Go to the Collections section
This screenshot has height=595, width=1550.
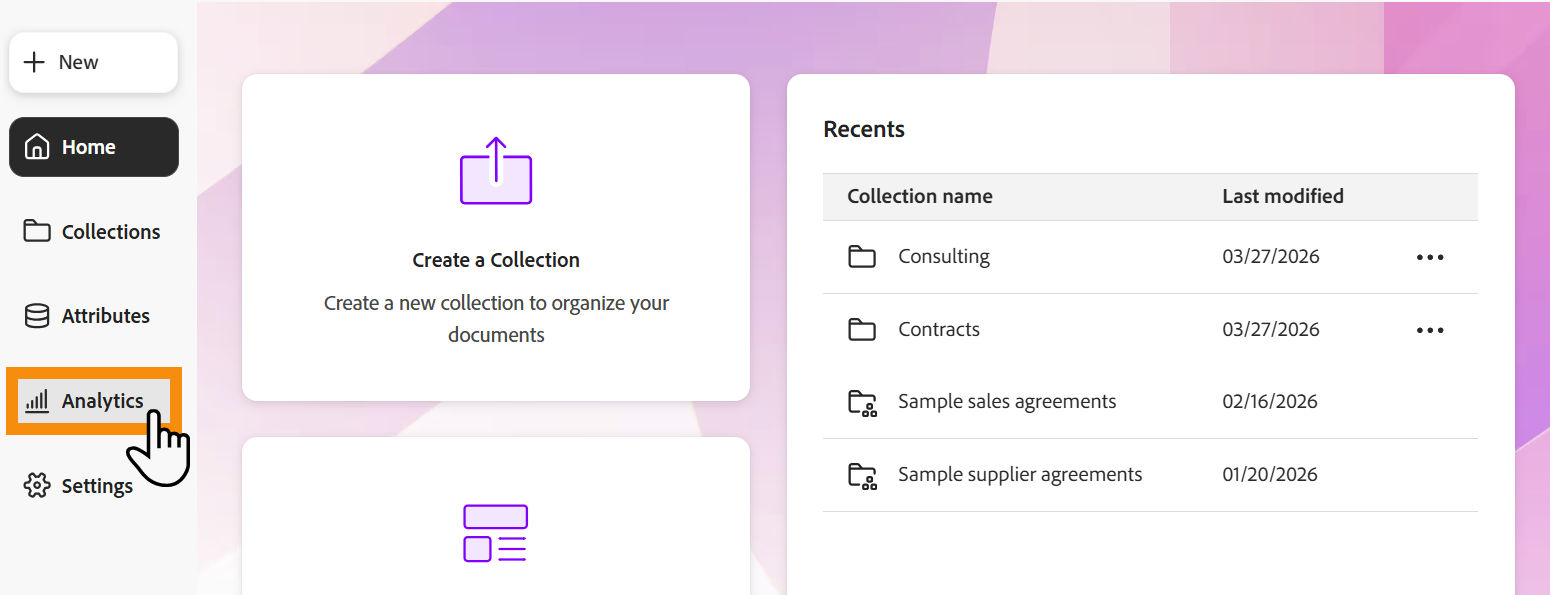point(110,231)
